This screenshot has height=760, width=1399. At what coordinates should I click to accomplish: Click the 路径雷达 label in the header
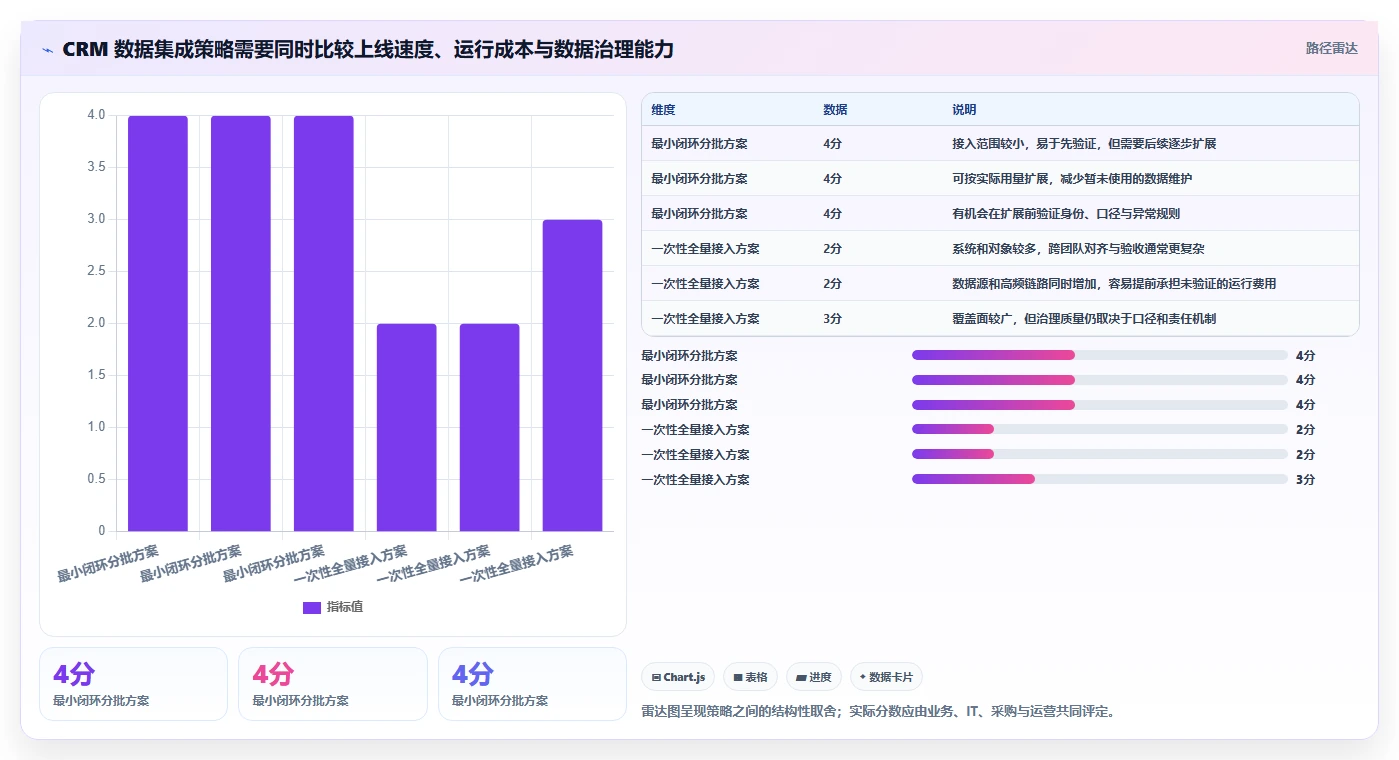(1331, 48)
